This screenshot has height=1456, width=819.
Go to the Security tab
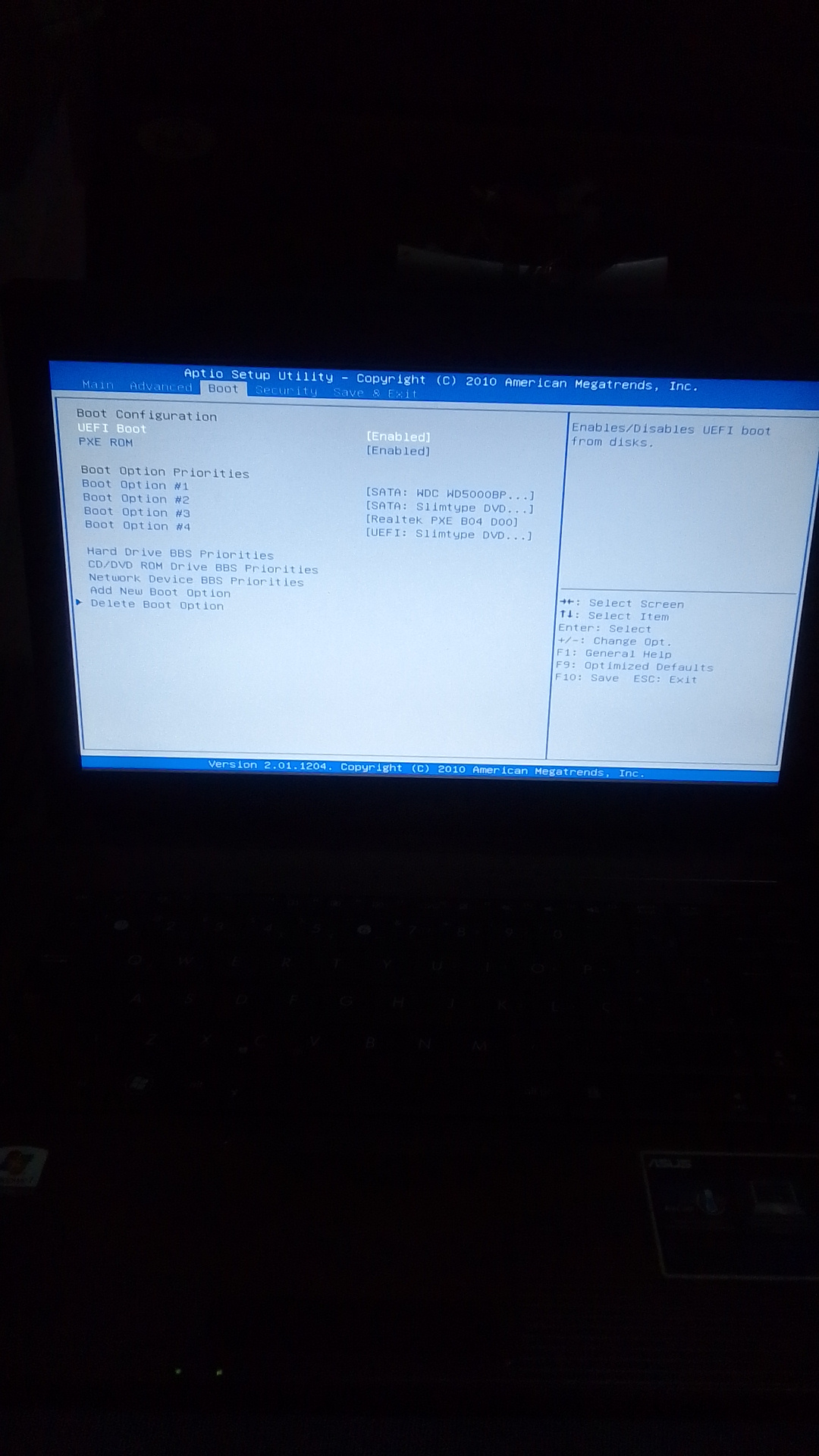[286, 391]
